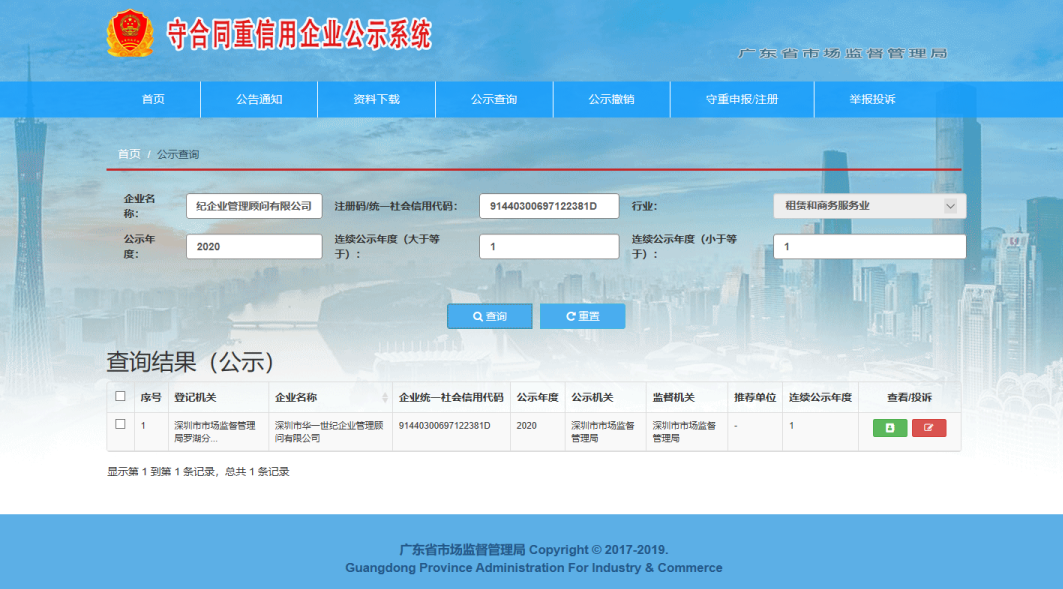Open the 举报投诉 tab
Screen dimensions: 1063x589
point(875,99)
